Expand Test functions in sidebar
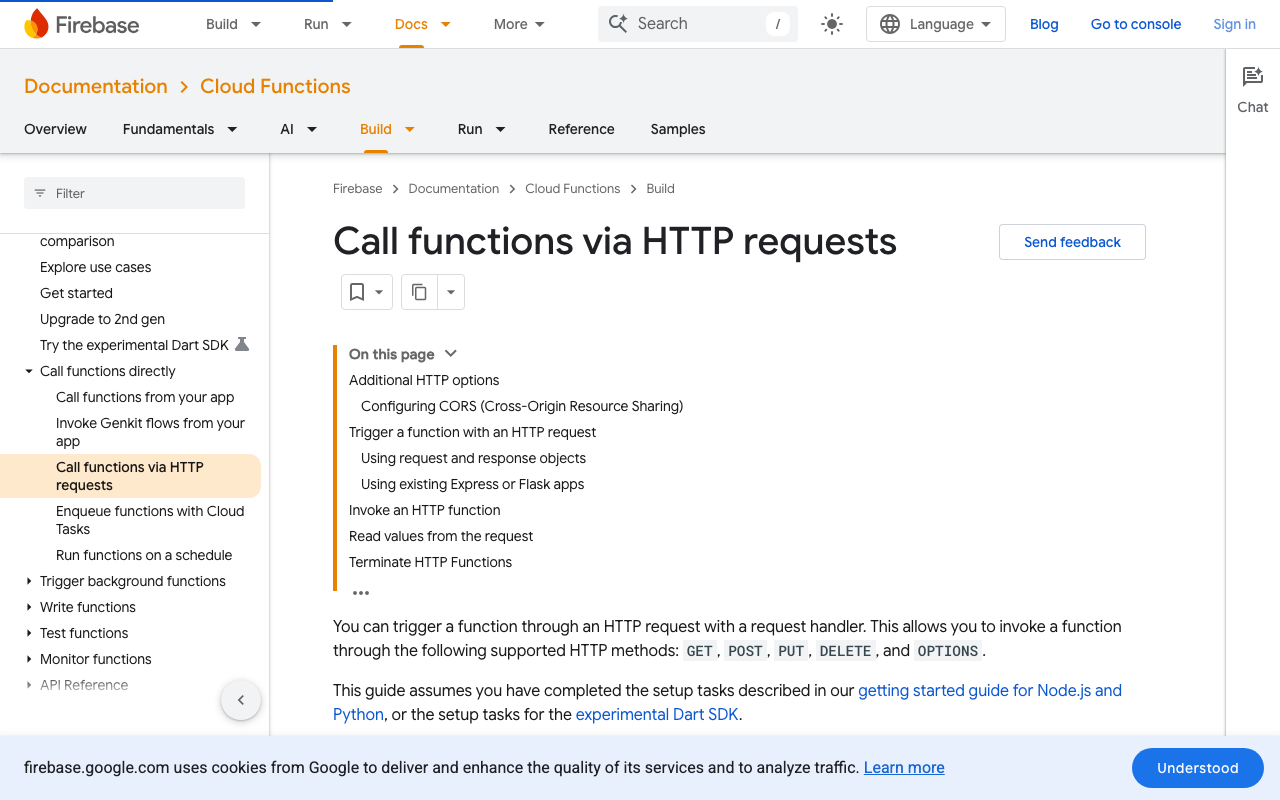This screenshot has height=800, width=1280. click(x=29, y=633)
